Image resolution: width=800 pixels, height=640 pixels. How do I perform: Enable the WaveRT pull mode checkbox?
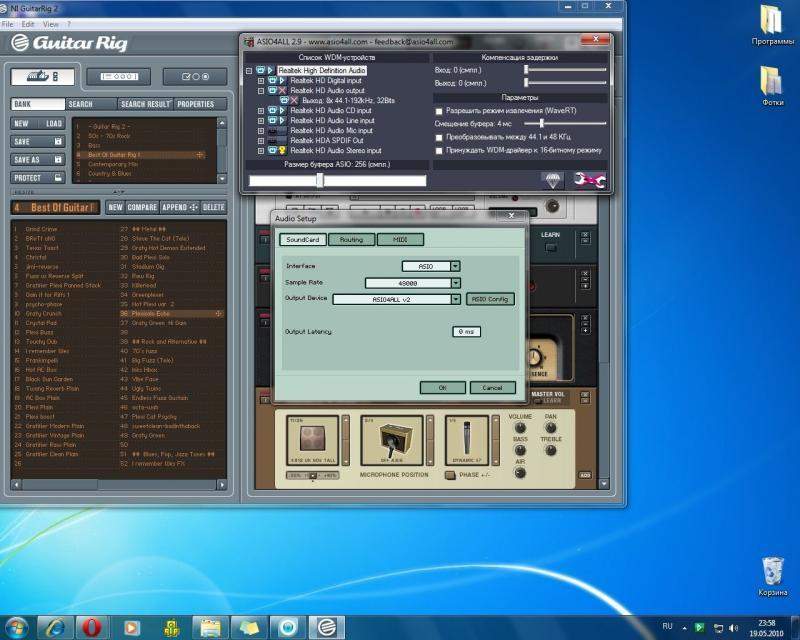point(439,110)
